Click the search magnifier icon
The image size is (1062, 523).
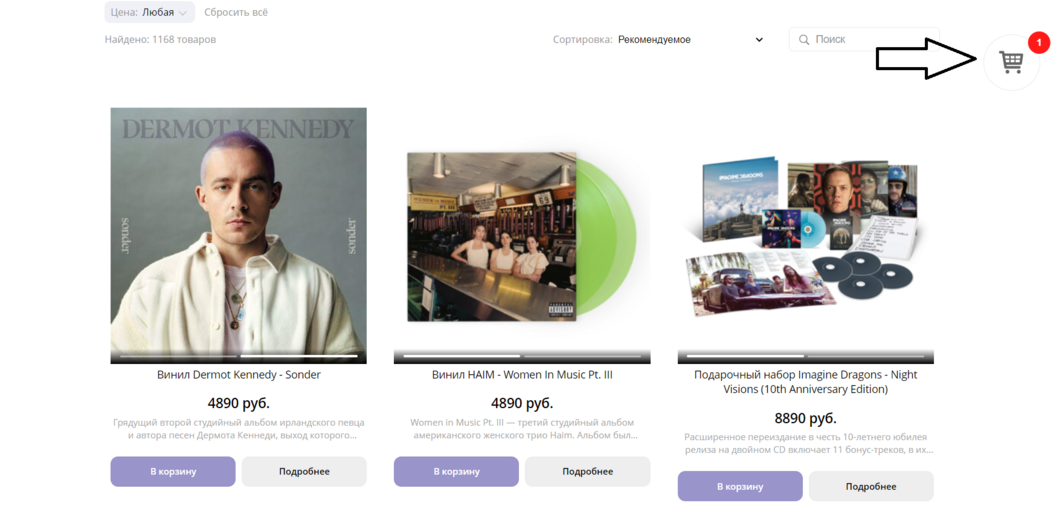804,39
